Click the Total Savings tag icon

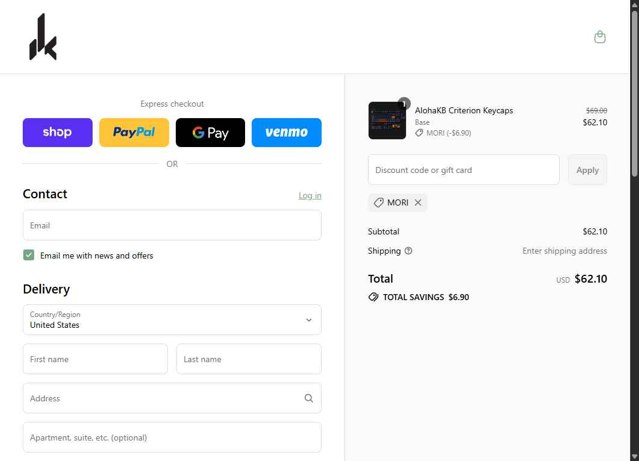[373, 297]
